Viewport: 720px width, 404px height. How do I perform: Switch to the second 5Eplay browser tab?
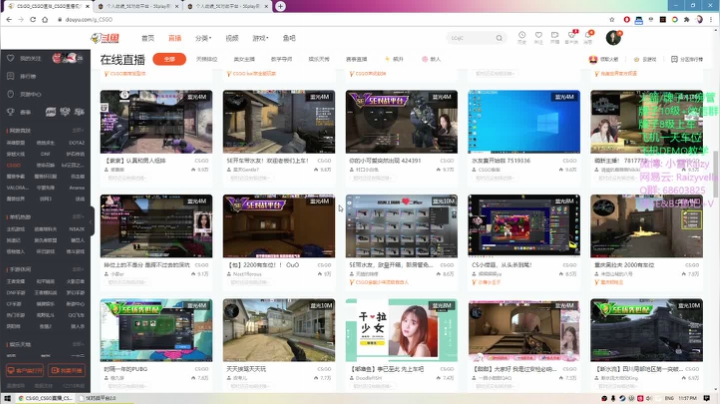point(227,6)
